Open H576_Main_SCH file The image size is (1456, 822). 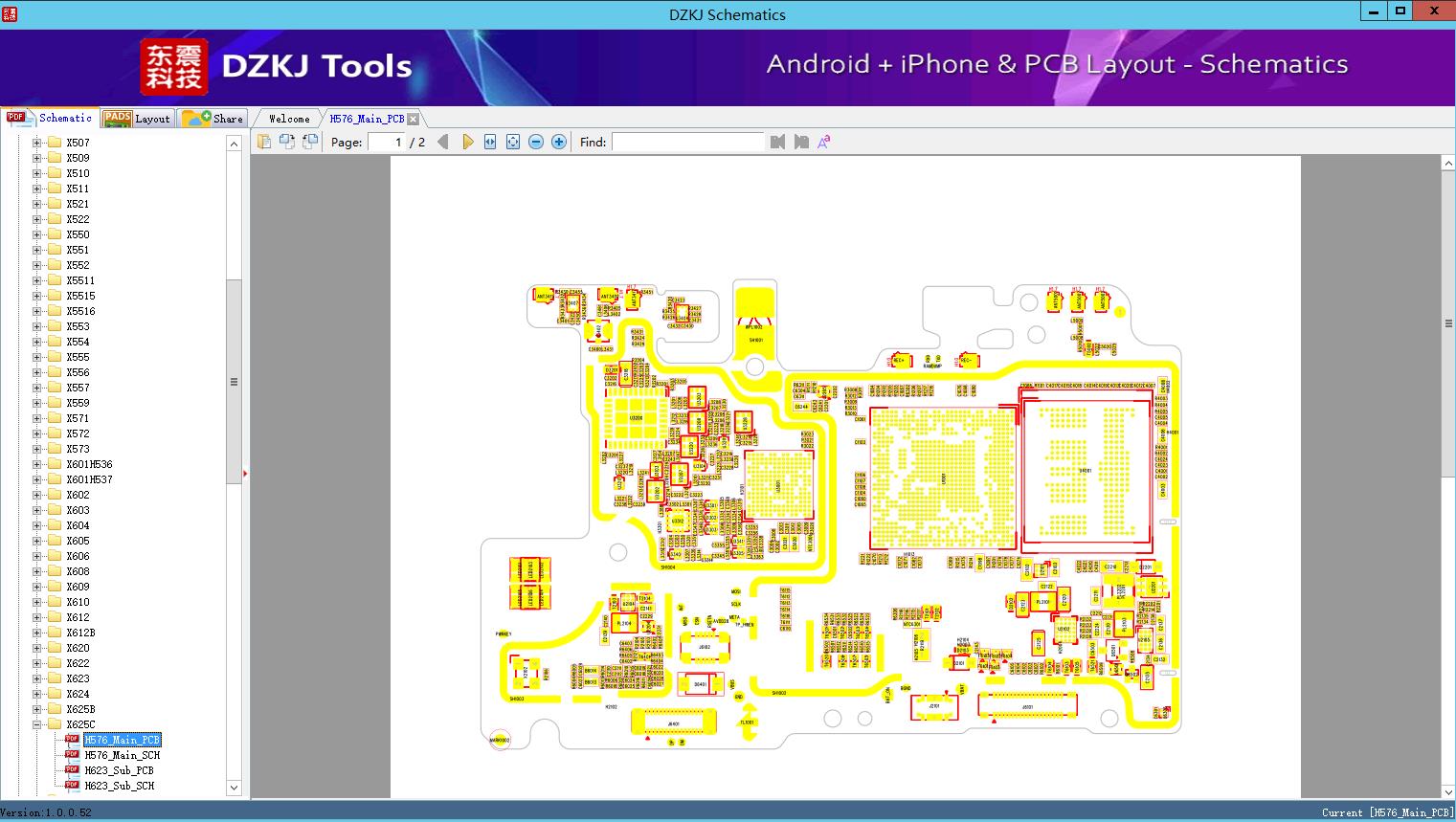coord(122,755)
